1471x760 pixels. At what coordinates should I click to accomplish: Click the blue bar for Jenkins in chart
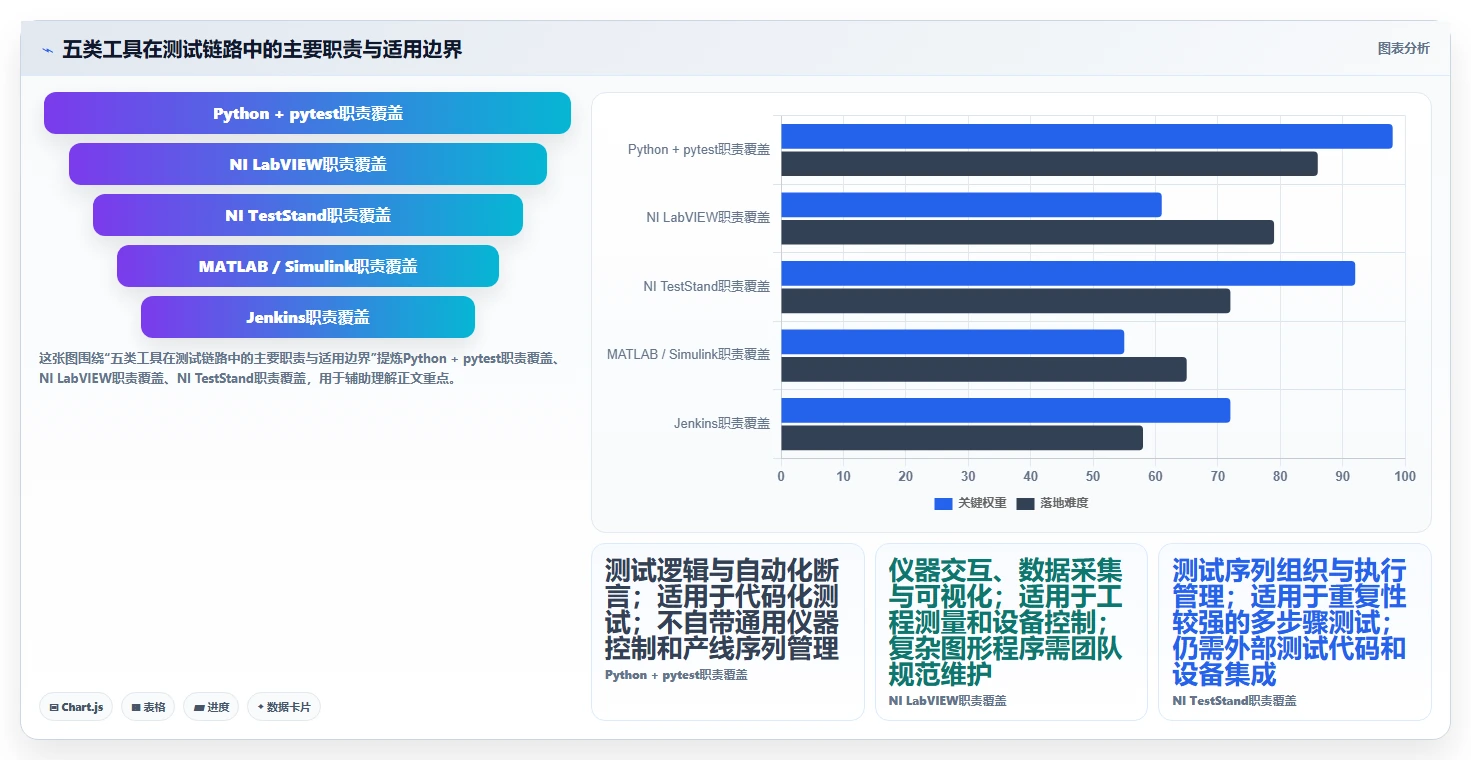pyautogui.click(x=1005, y=410)
